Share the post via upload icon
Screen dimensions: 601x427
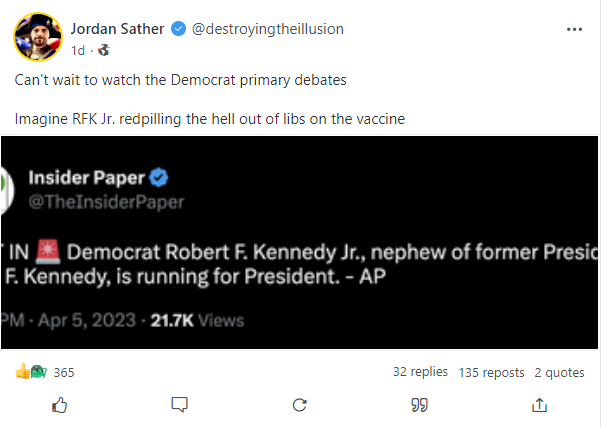click(x=540, y=404)
